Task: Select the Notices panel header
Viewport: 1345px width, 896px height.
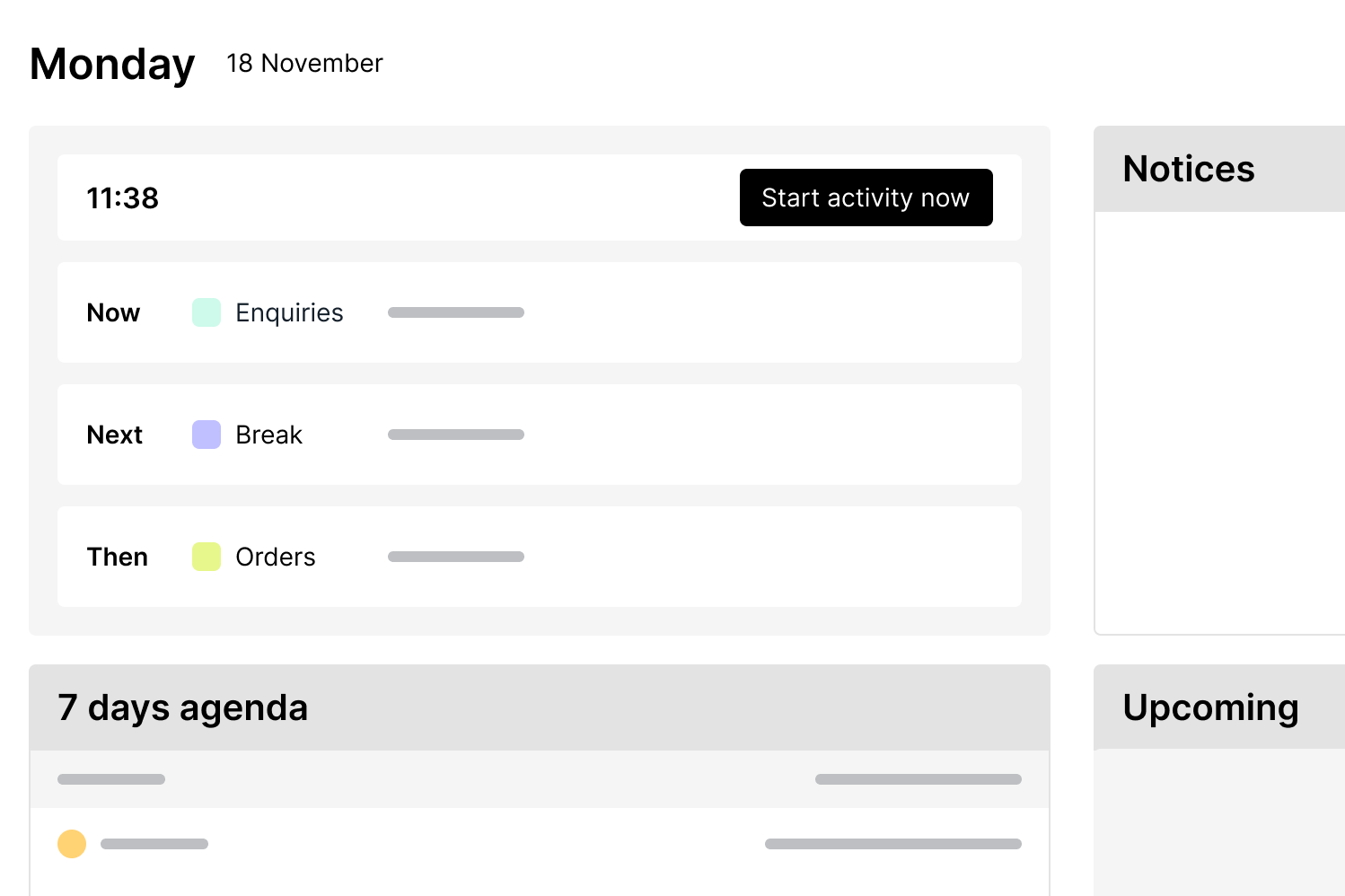Action: point(1188,169)
